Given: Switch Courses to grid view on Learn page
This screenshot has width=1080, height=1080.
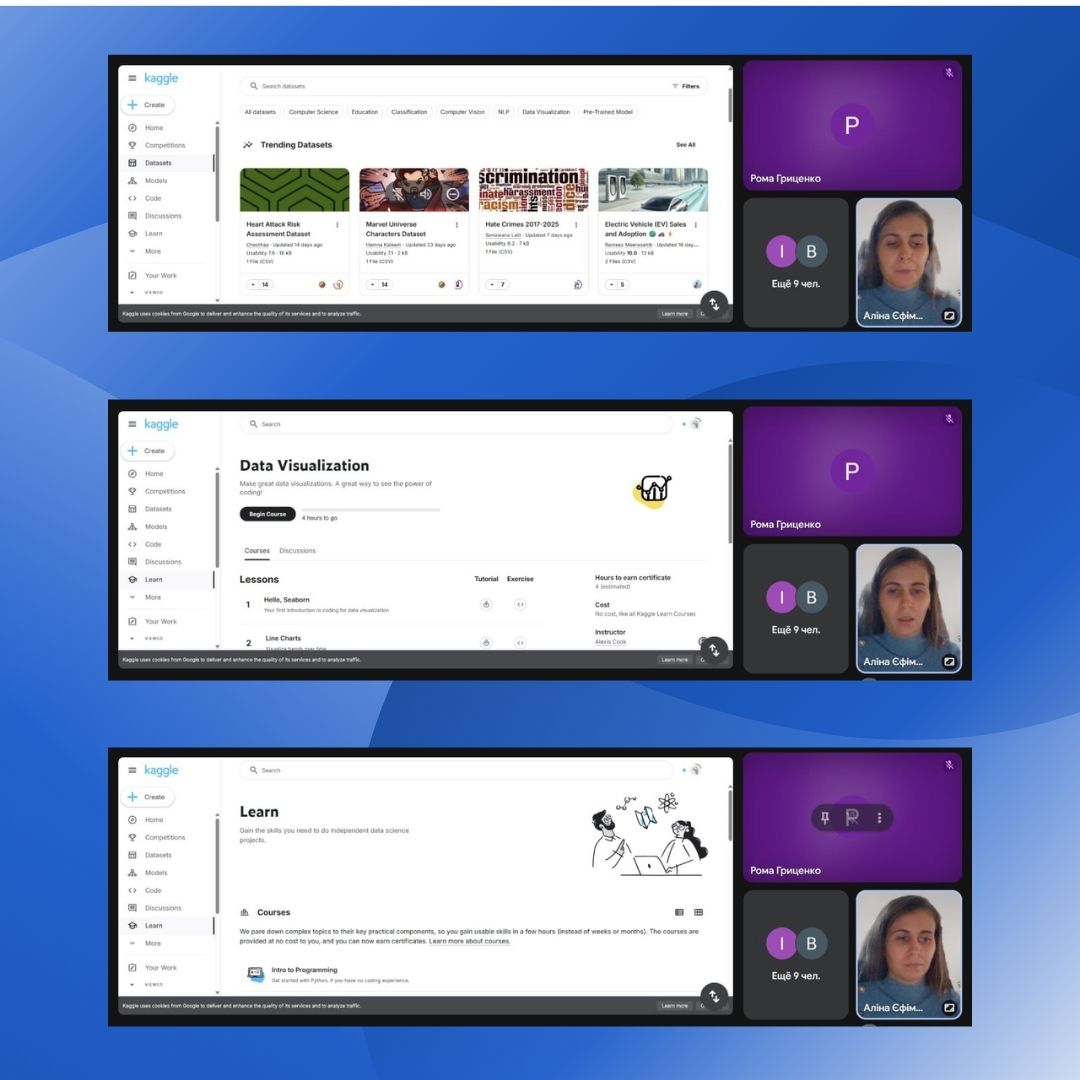Looking at the screenshot, I should pyautogui.click(x=698, y=912).
